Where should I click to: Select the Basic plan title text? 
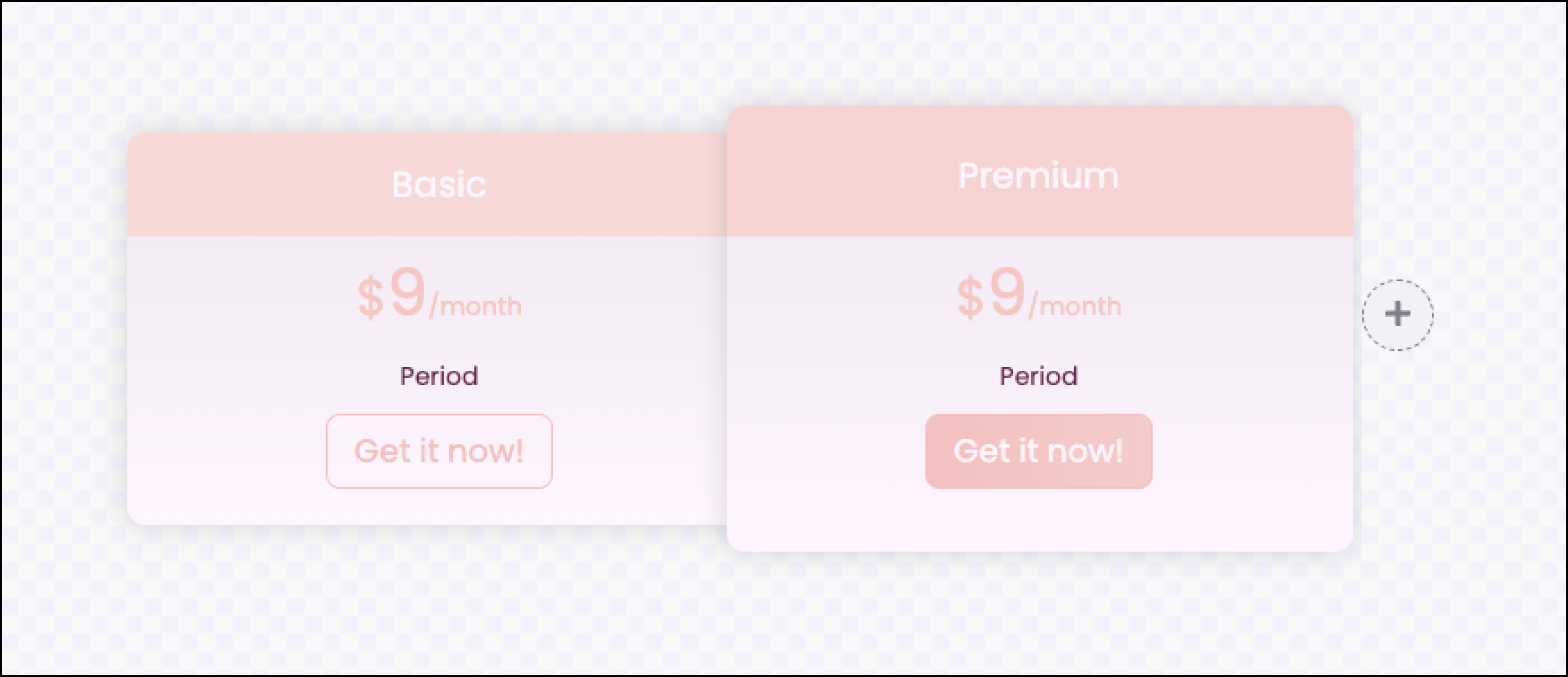(x=439, y=185)
